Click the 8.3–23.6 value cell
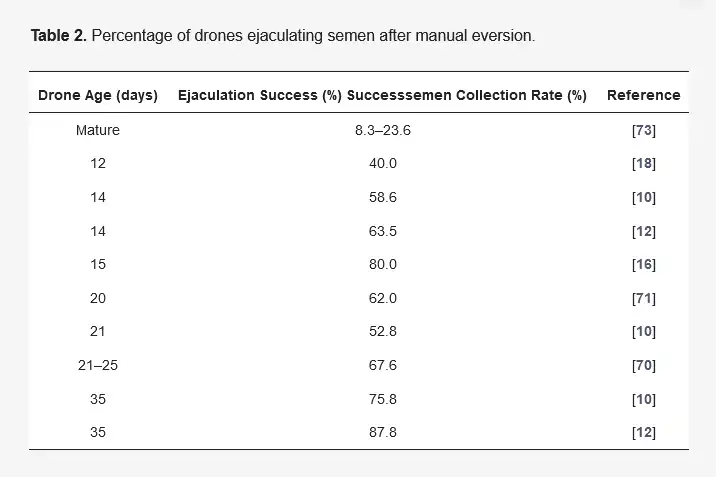Viewport: 716px width, 477px height. (382, 129)
